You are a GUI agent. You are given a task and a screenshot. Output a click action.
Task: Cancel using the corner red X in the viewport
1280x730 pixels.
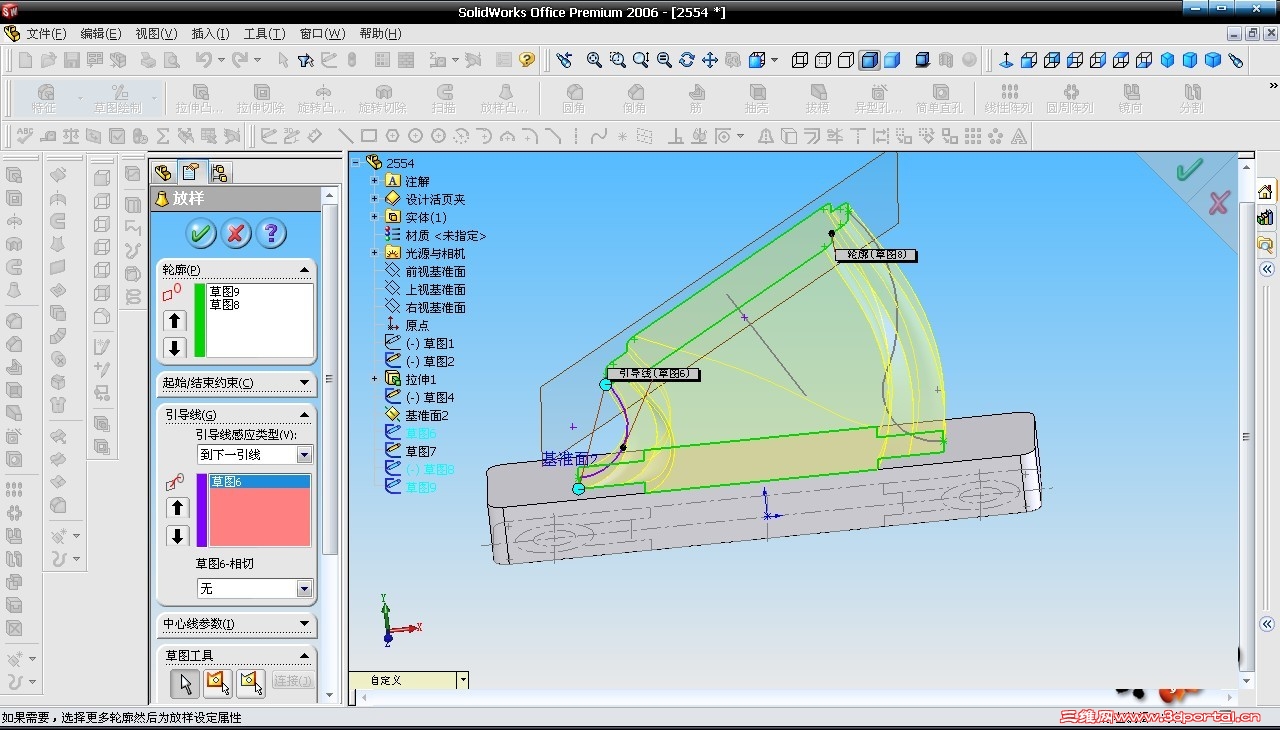pyautogui.click(x=1218, y=204)
